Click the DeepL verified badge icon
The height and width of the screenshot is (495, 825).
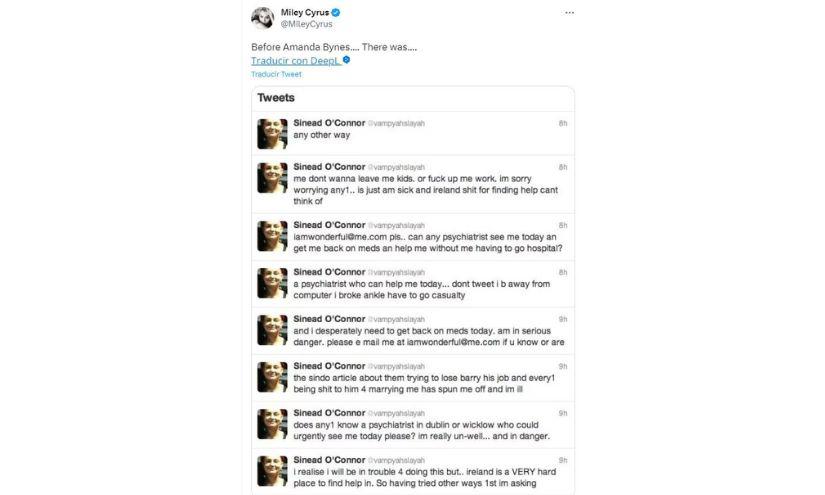346,60
